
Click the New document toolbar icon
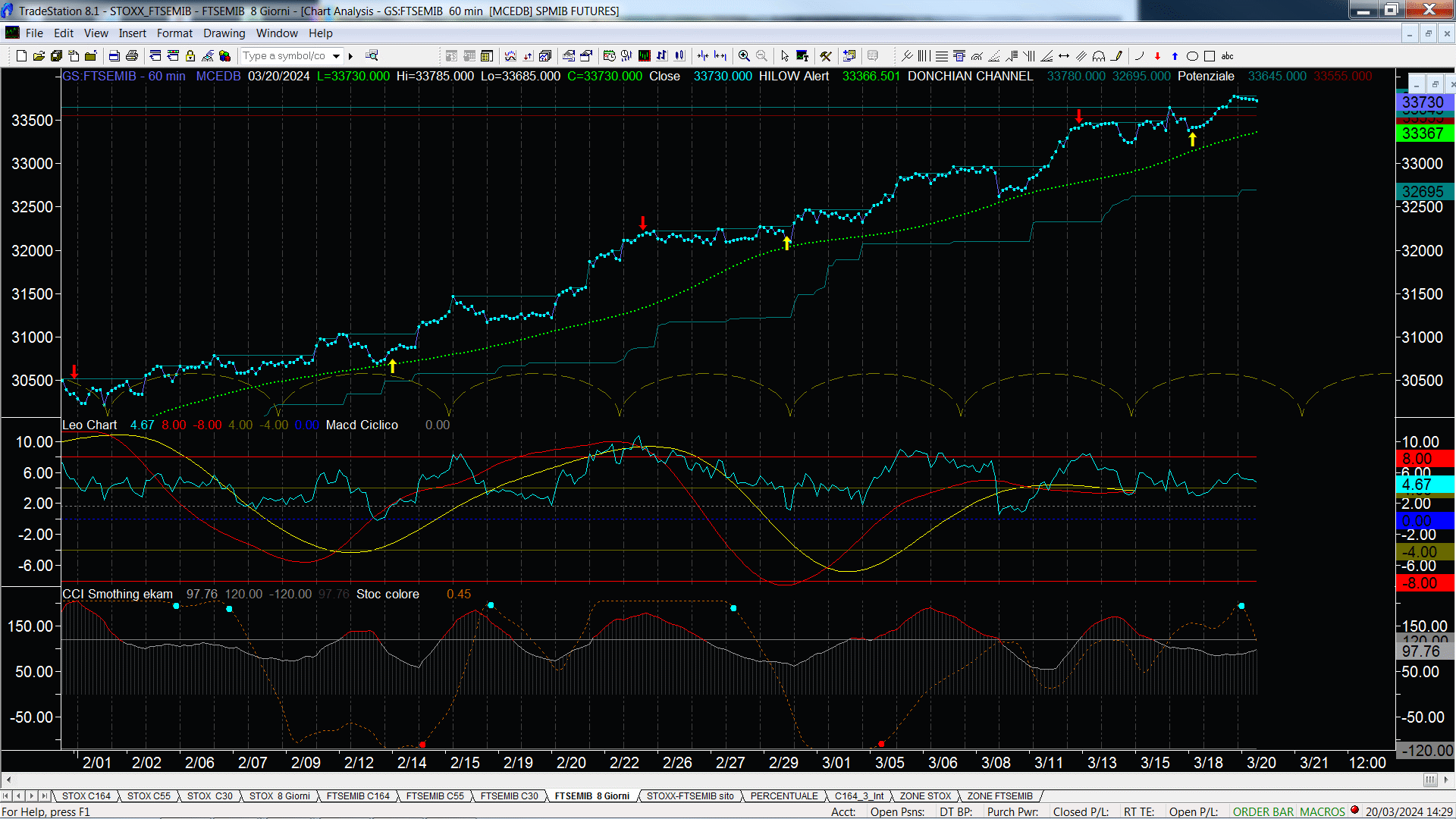click(x=21, y=56)
